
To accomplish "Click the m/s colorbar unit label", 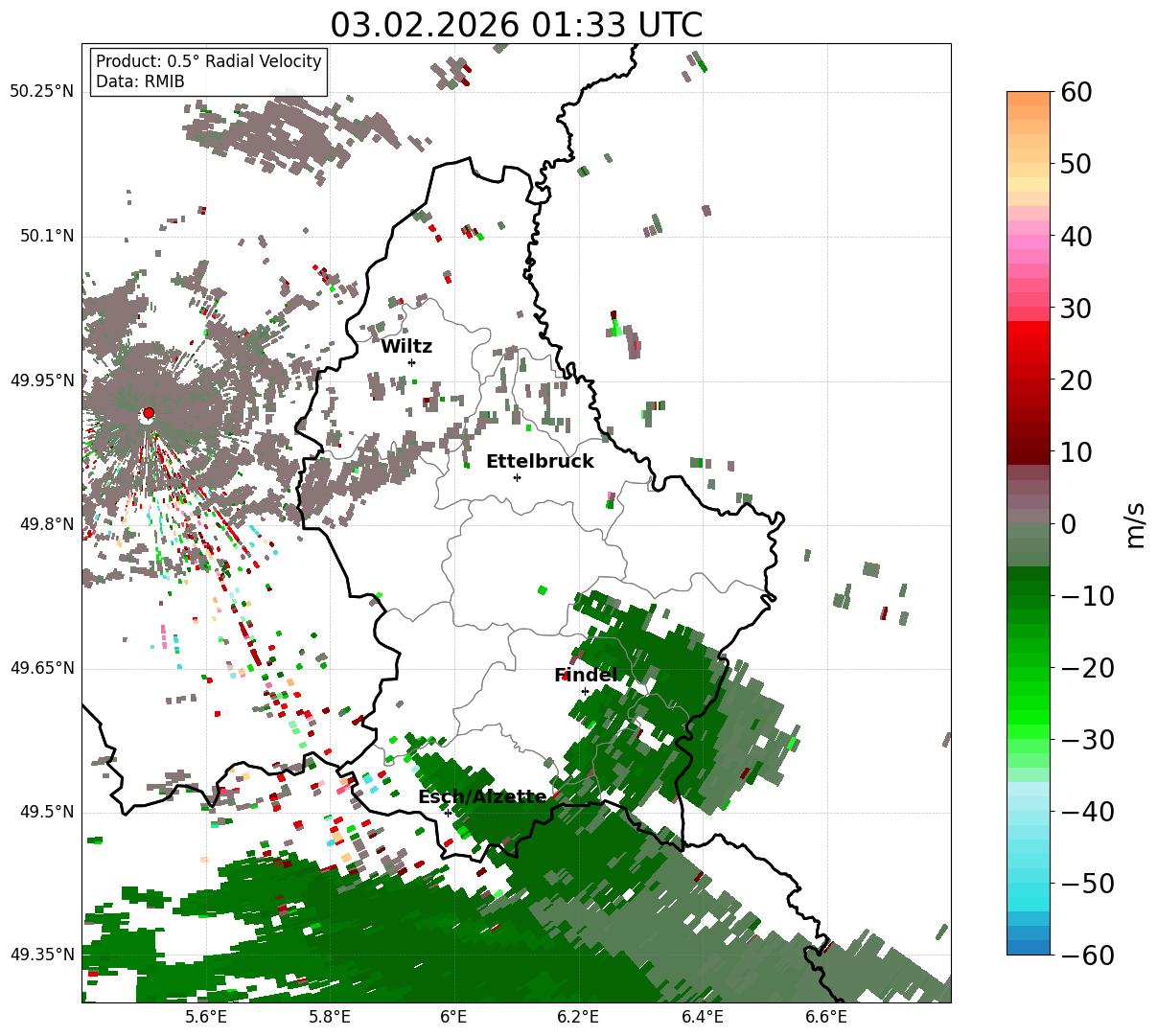I will [1135, 524].
